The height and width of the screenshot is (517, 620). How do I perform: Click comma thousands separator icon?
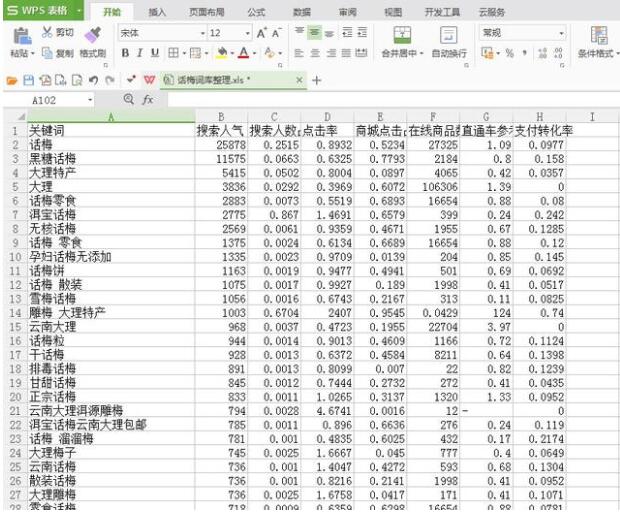(525, 53)
